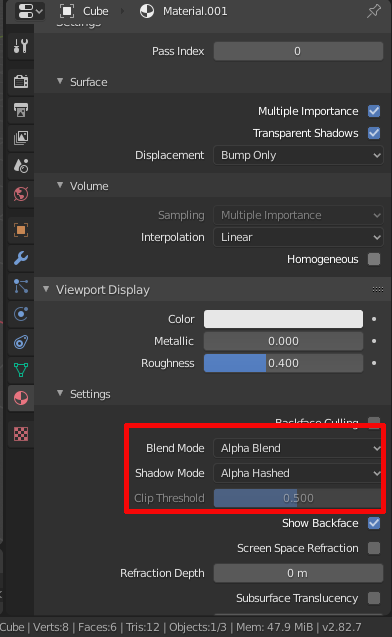
Task: Animate Metallic property with its dot
Action: pos(374,341)
